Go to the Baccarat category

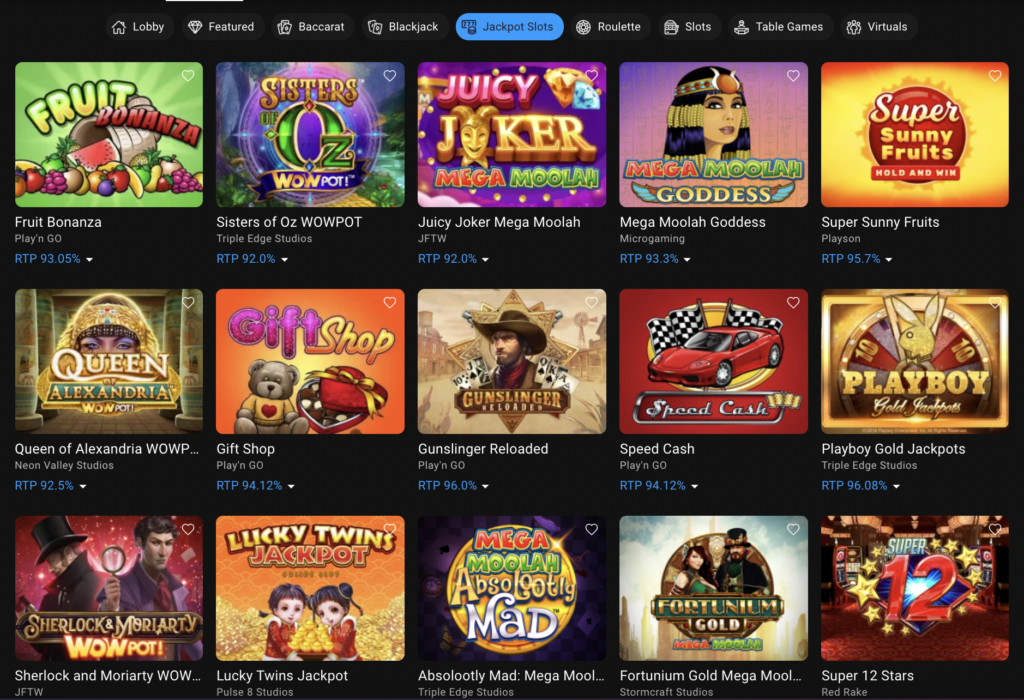point(312,27)
